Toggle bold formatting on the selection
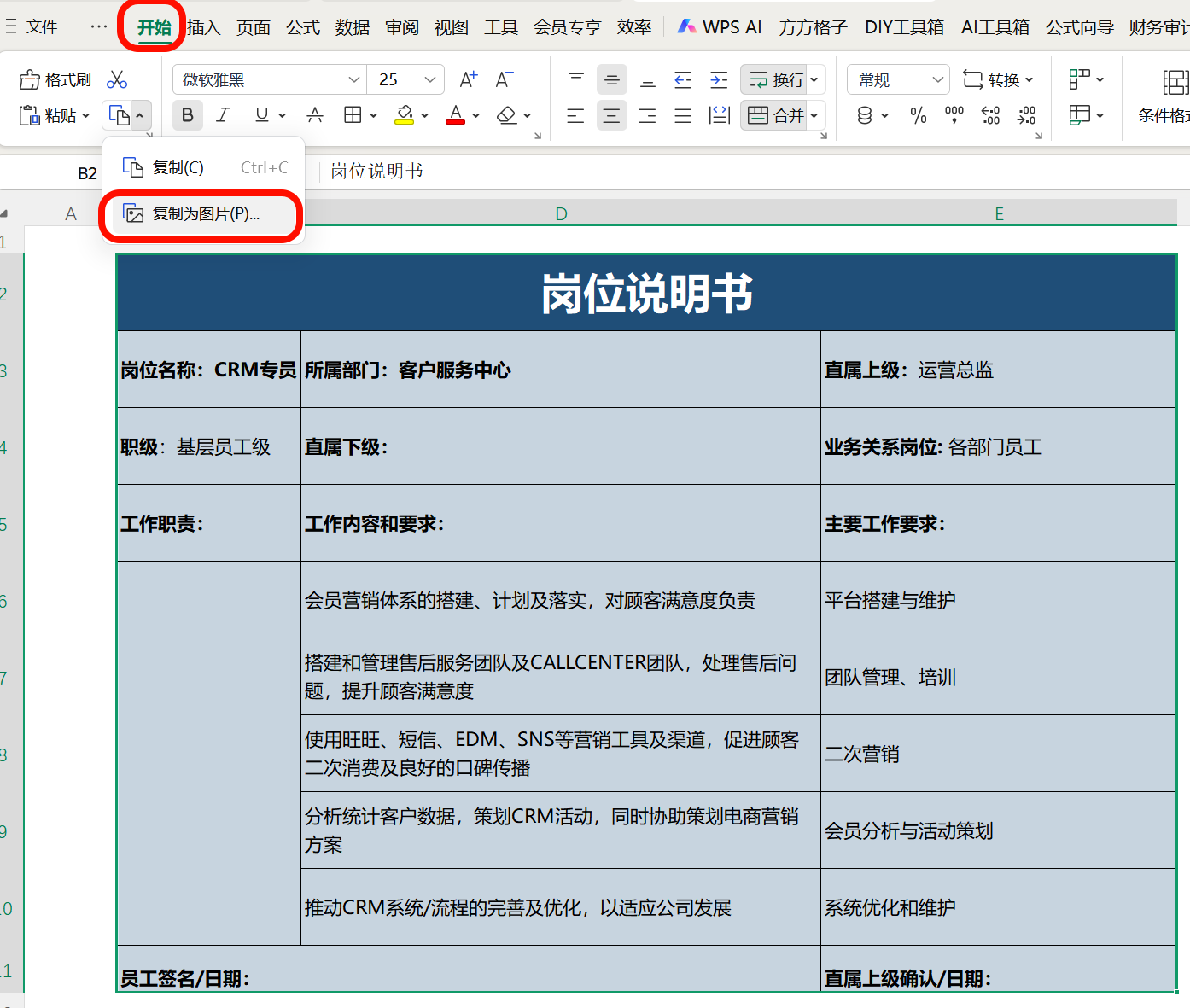 point(187,115)
